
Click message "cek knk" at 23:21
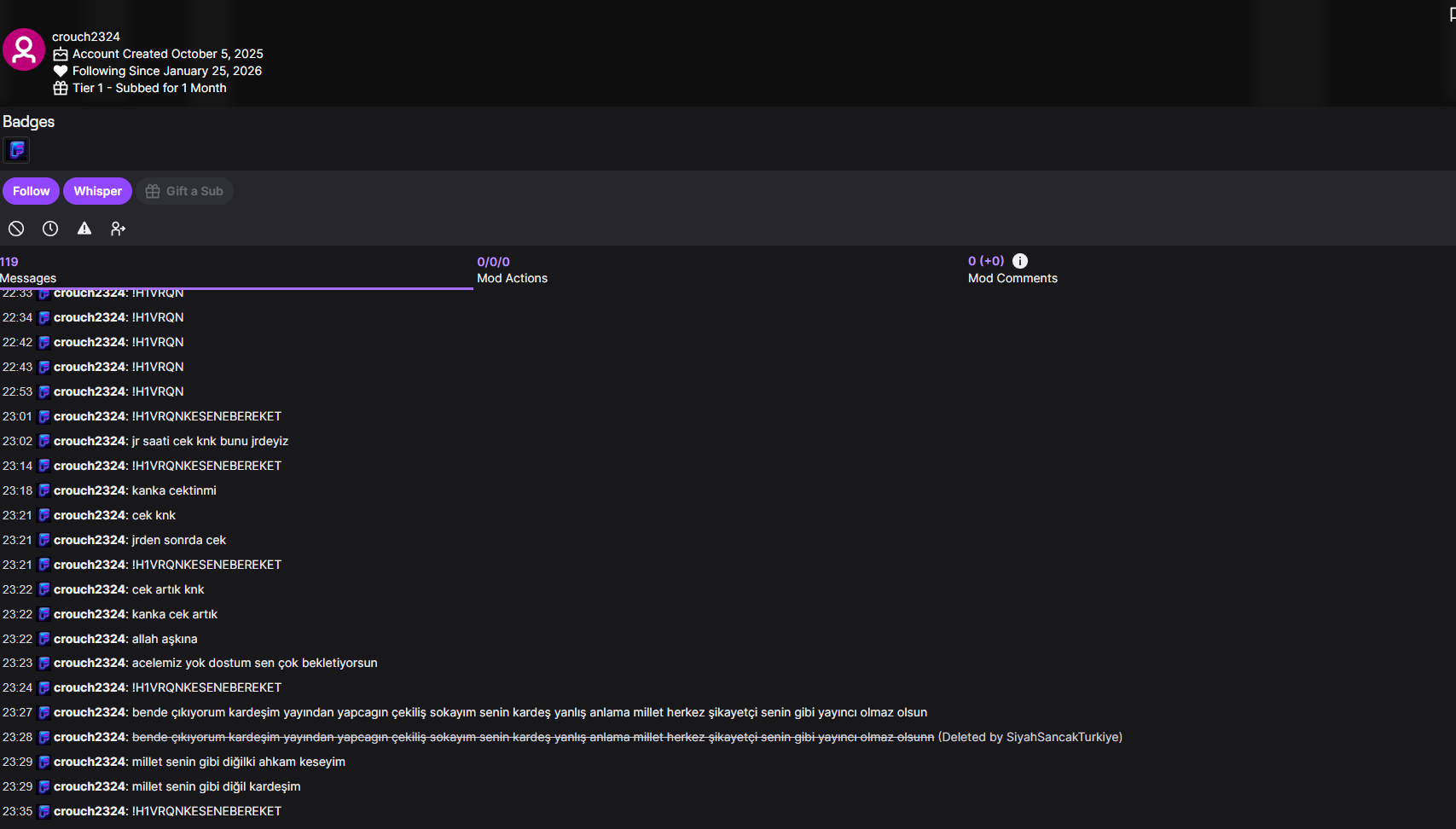154,515
